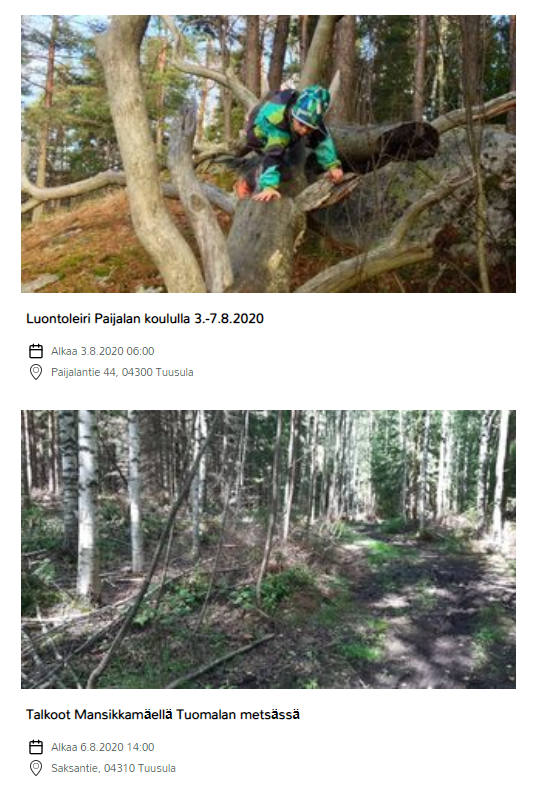Select the start time Alkaa 3.8.2020 06:00
This screenshot has height=792, width=543.
(x=103, y=351)
